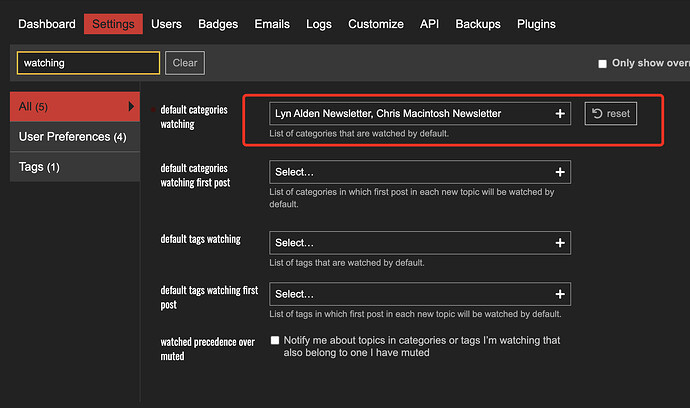Toggle the 'Only show overridden' checkbox
Screen dimensions: 690x408
(602, 64)
